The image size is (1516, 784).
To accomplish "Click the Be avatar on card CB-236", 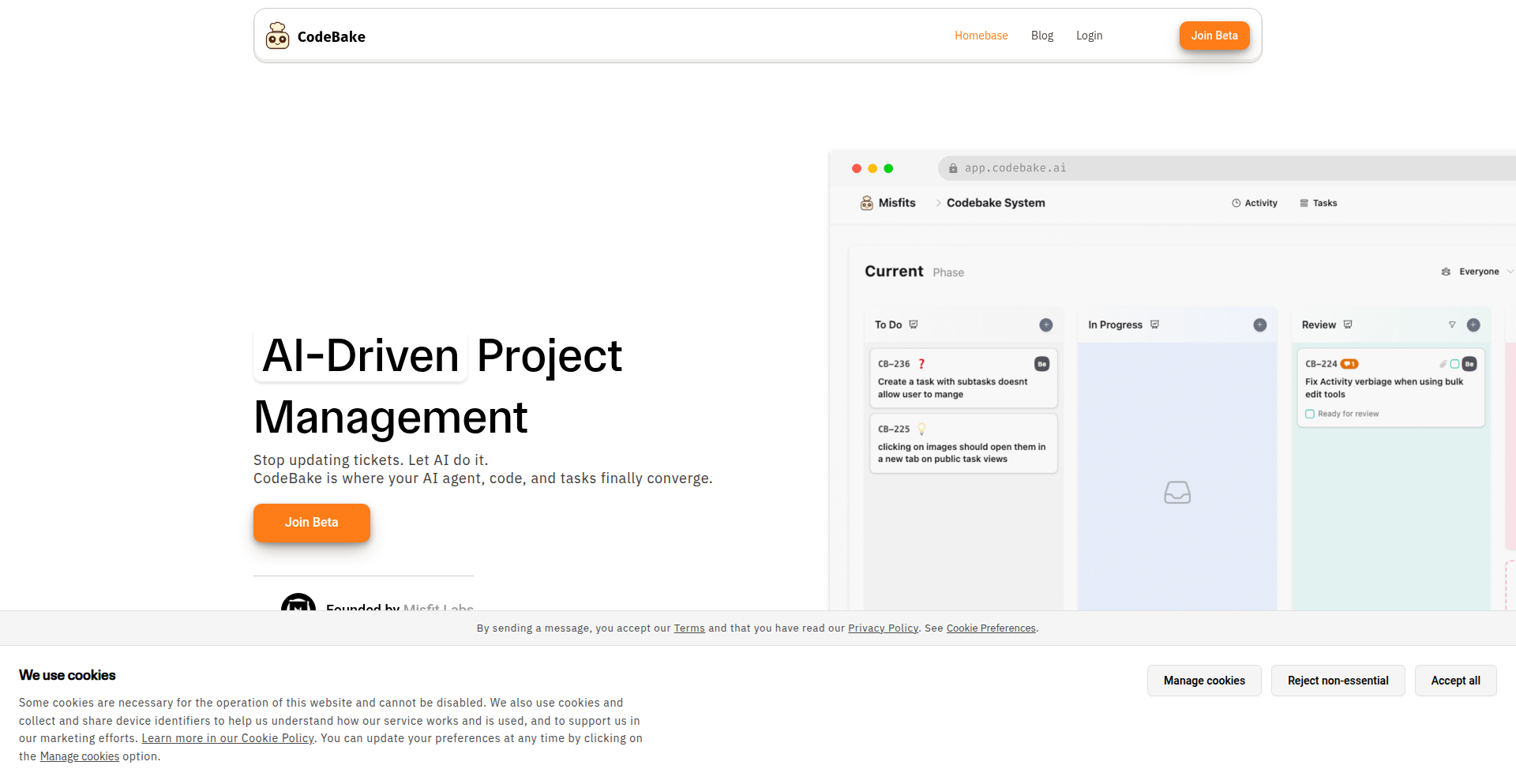I will 1042,364.
